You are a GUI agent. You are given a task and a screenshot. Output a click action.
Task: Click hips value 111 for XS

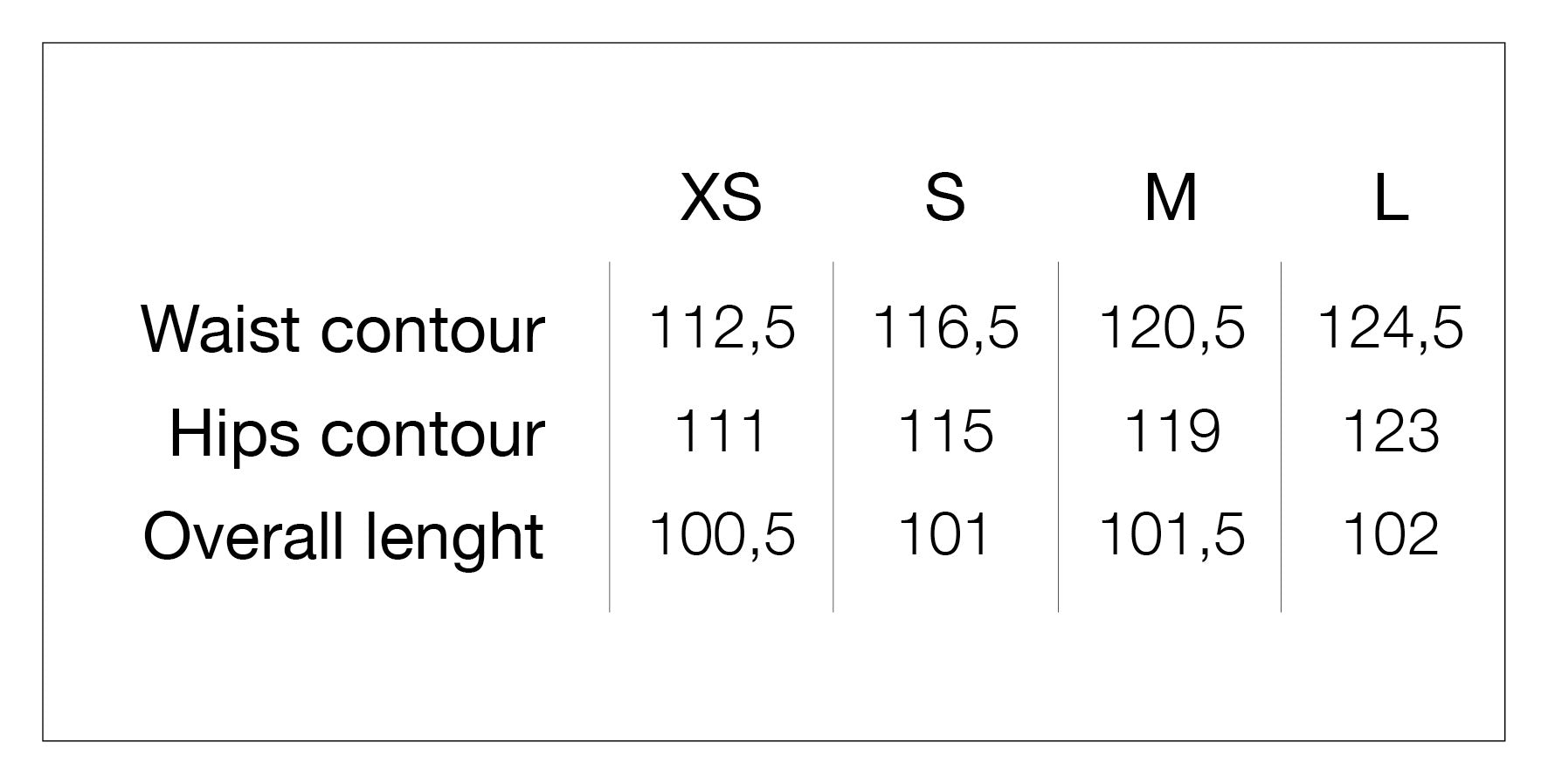[721, 431]
